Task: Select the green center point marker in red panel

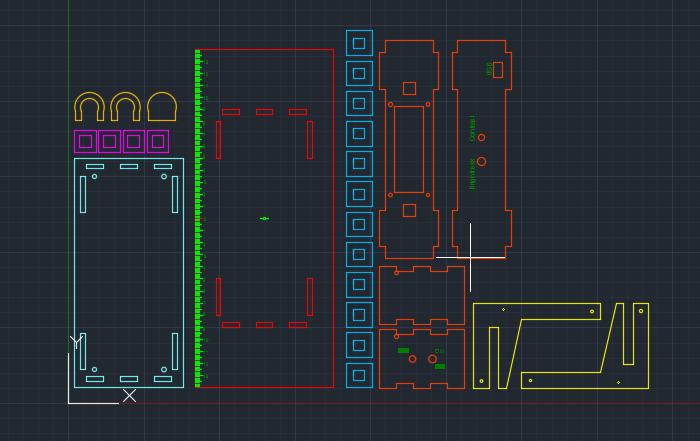Action: 264,218
